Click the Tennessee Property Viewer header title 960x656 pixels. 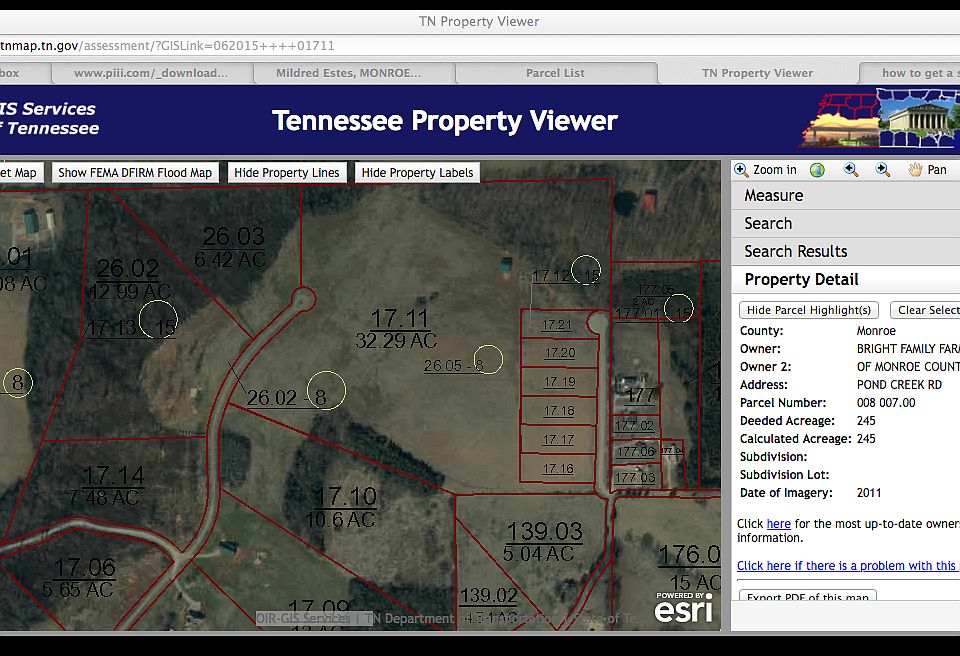pos(445,121)
